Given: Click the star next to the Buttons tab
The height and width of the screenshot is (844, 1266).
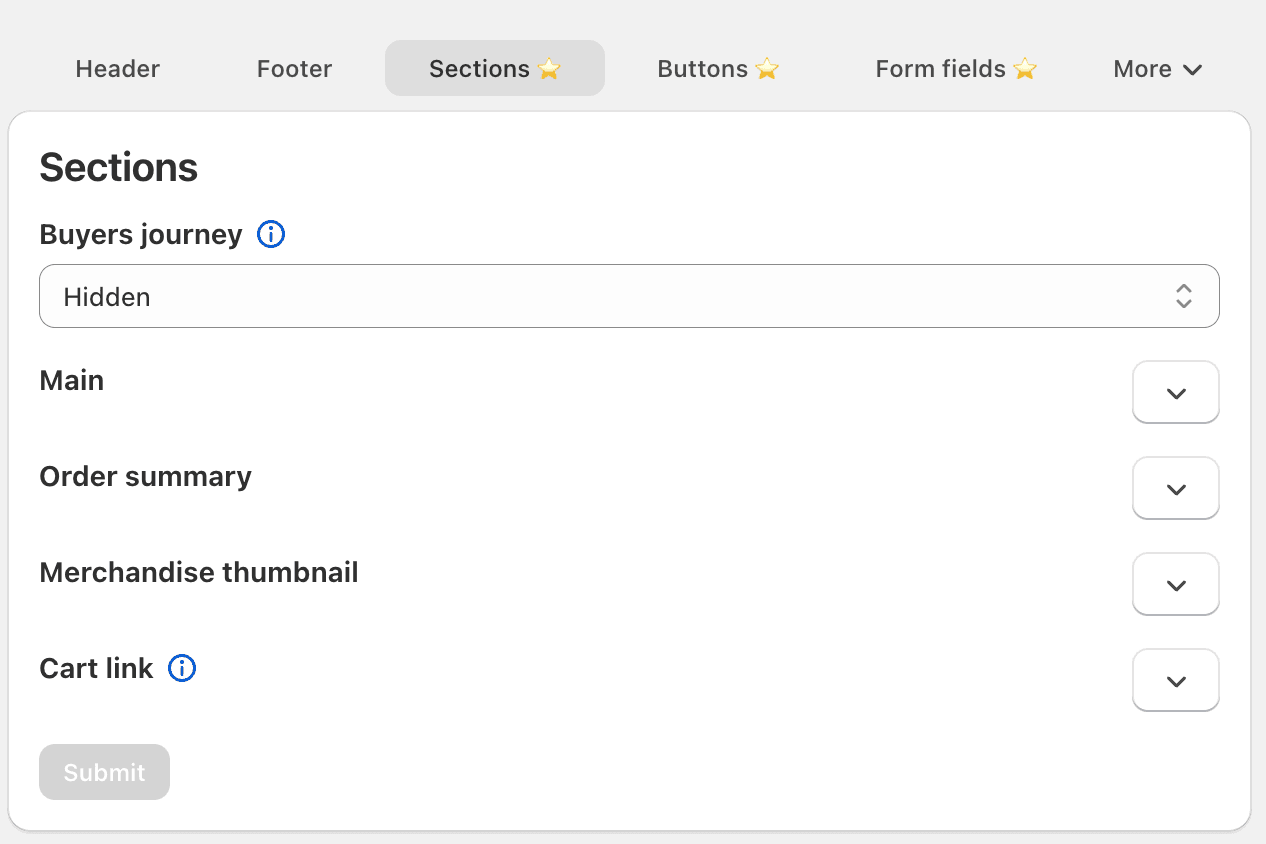Looking at the screenshot, I should (x=766, y=69).
